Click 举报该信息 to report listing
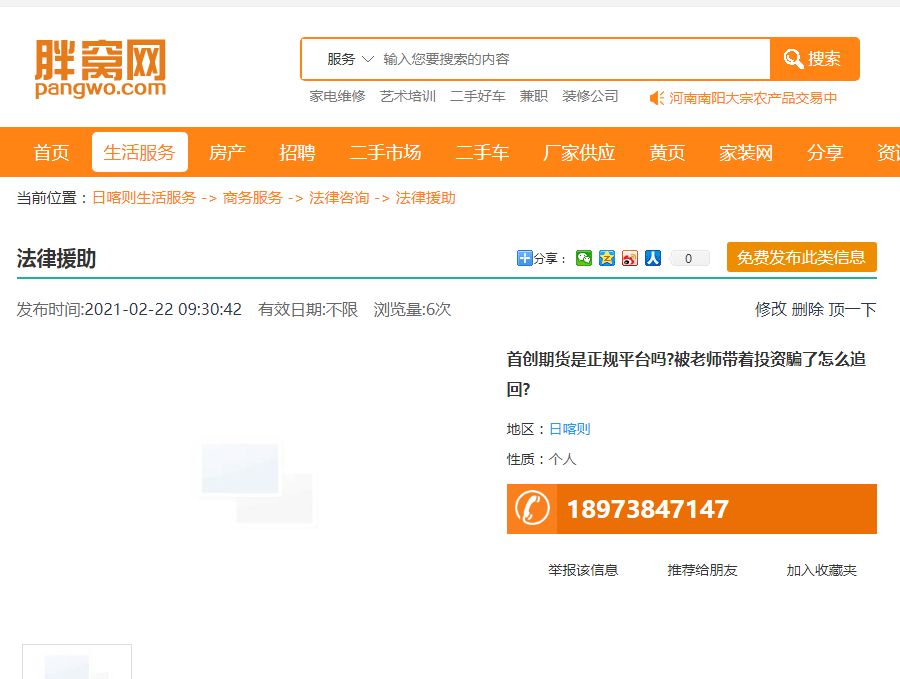 click(x=583, y=570)
